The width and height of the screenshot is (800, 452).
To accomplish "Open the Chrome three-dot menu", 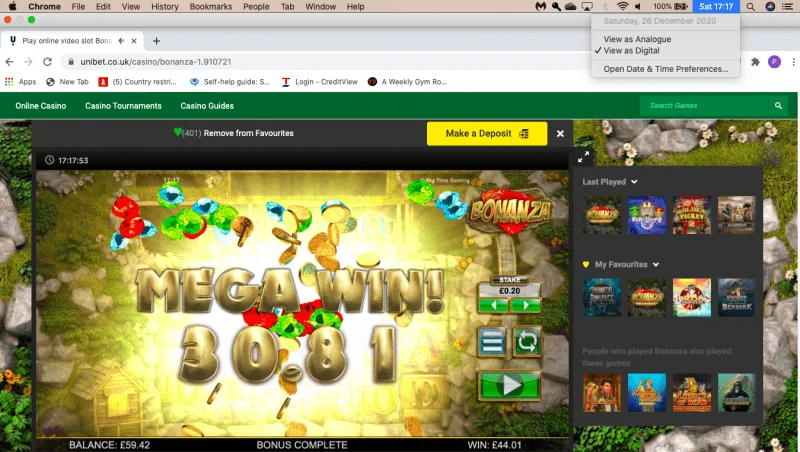I will [x=793, y=62].
